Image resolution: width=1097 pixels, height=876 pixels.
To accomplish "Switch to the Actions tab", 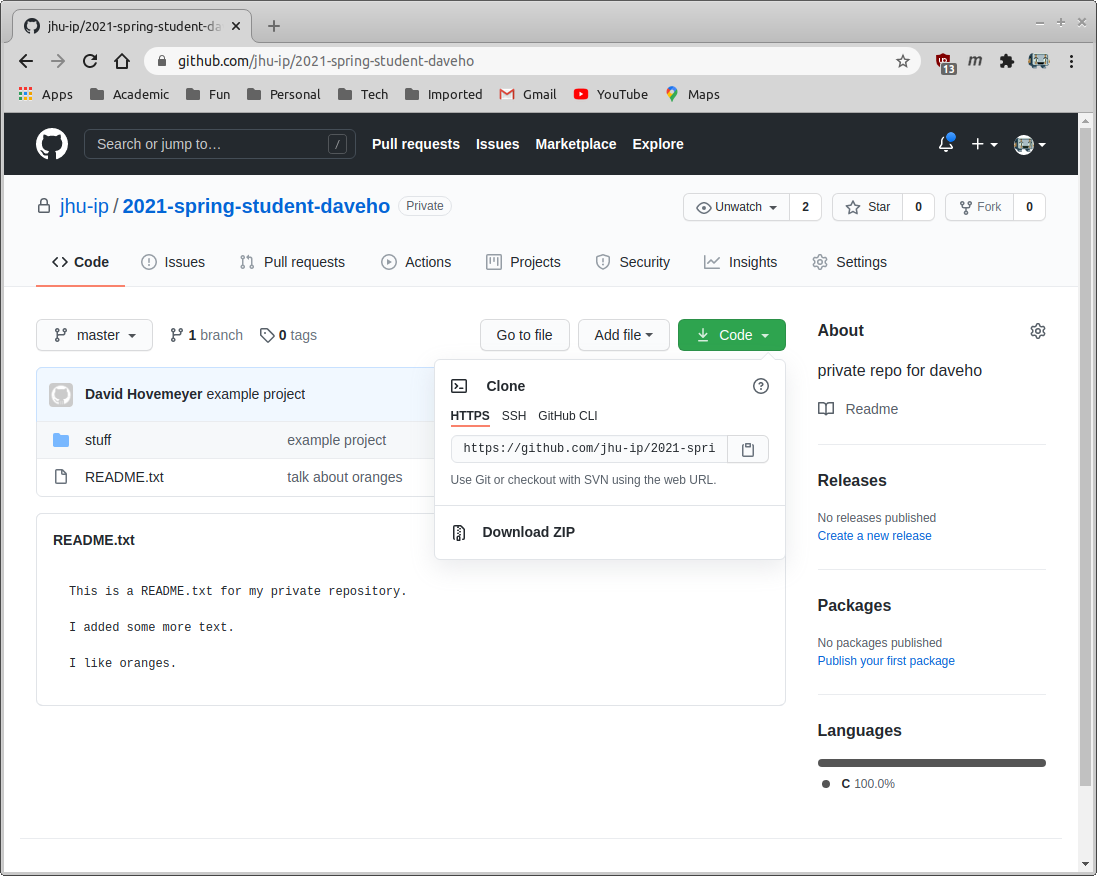I will click(x=416, y=262).
